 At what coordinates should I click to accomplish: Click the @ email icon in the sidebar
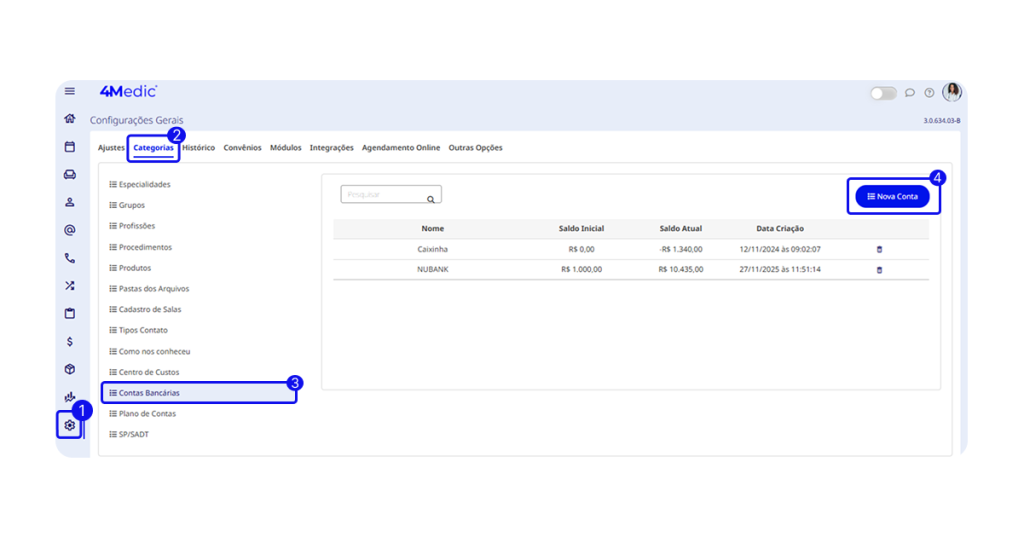69,230
